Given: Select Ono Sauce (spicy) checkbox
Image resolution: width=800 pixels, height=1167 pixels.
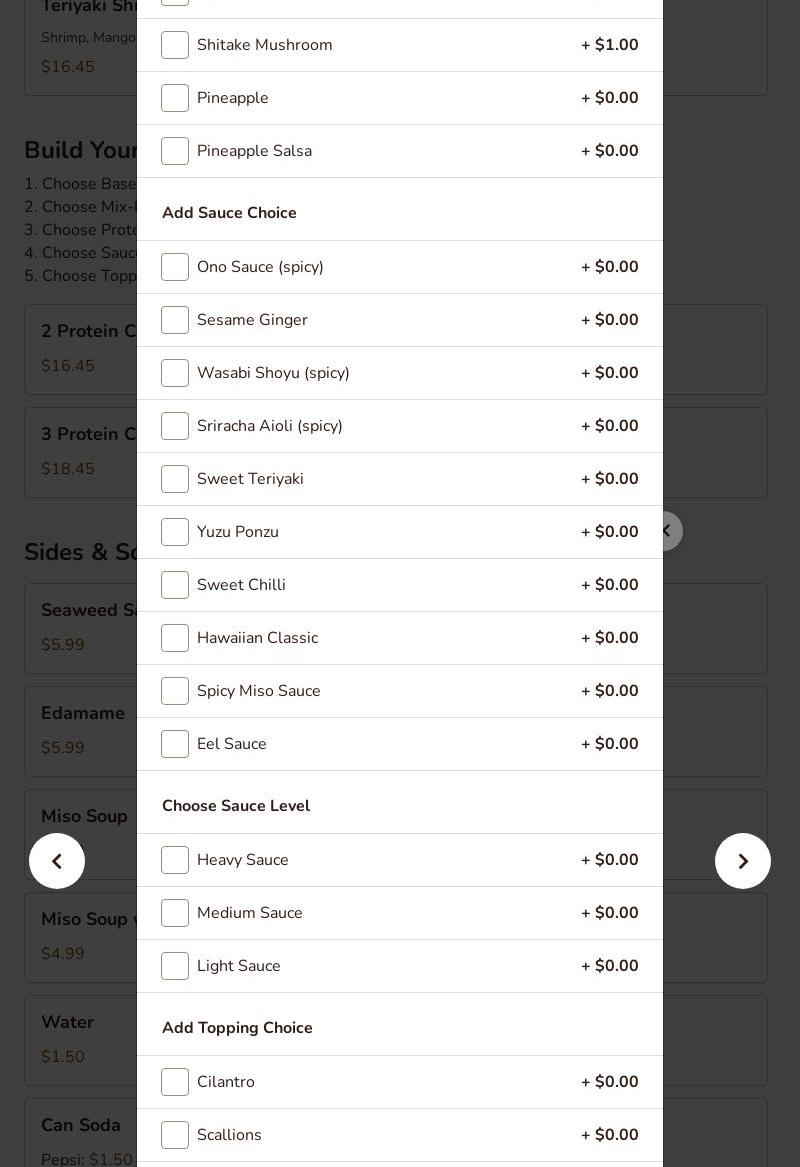Looking at the screenshot, I should [x=175, y=267].
